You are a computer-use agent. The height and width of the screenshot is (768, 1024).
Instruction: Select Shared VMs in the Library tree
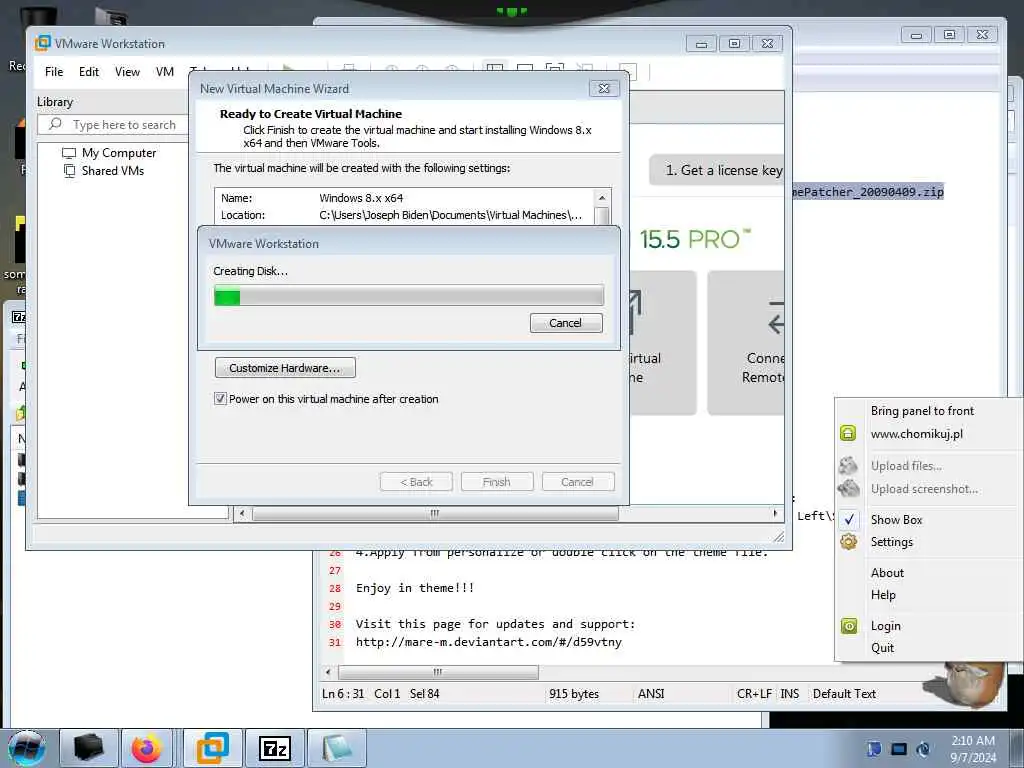click(x=112, y=170)
